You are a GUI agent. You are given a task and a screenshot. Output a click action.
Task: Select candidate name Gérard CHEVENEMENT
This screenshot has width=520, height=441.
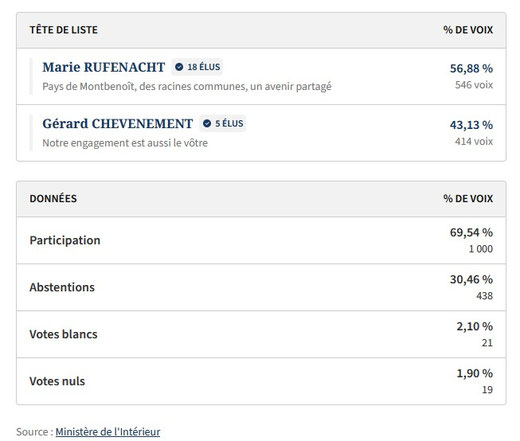pos(118,123)
